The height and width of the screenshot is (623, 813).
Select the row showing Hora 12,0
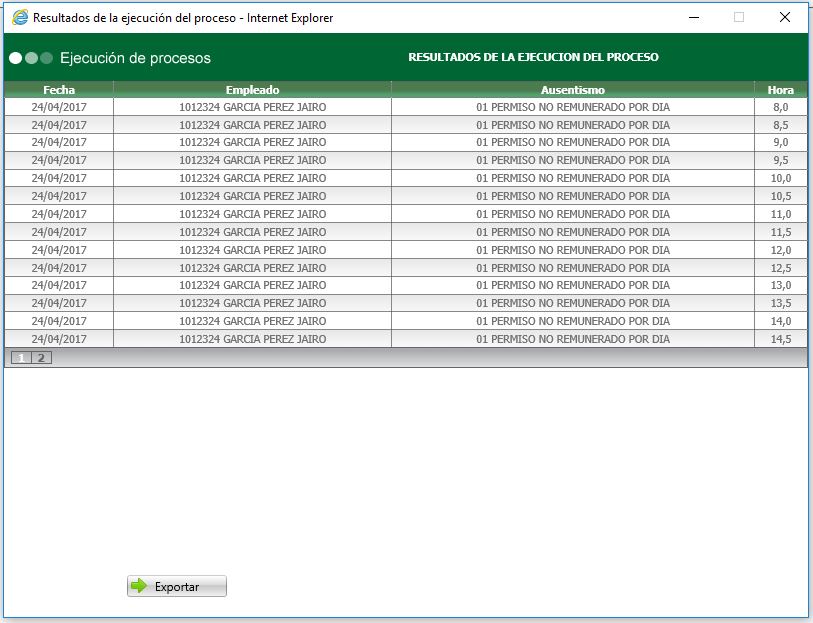point(400,250)
